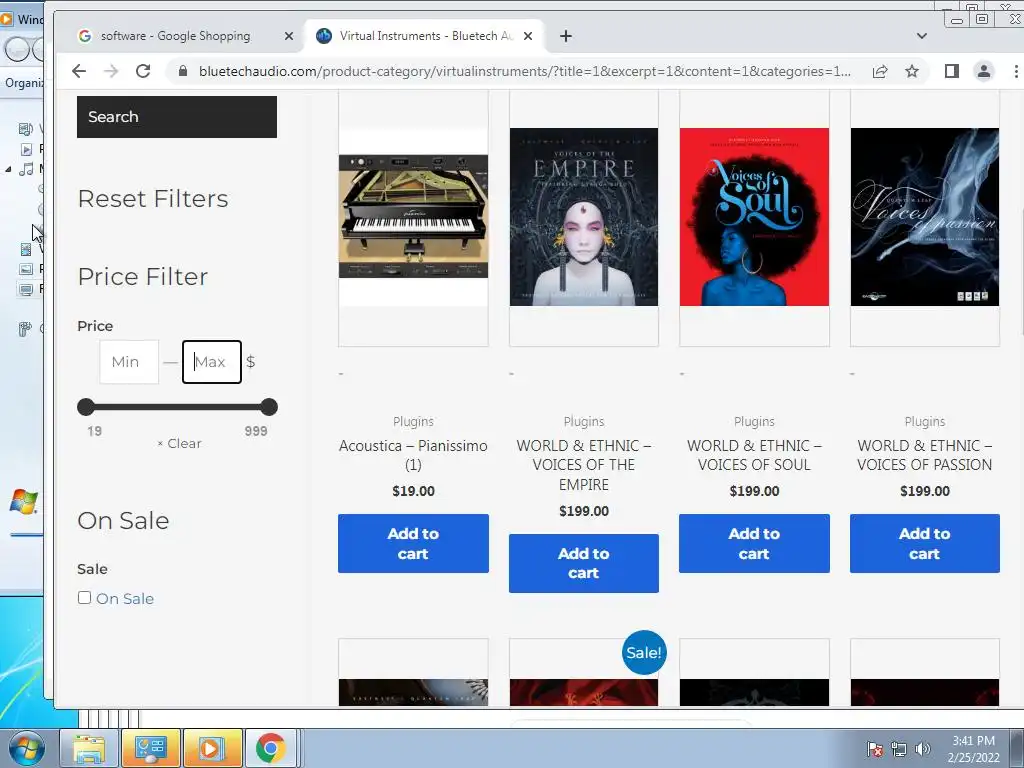The width and height of the screenshot is (1024, 768).
Task: Click the Reset Filters link
Action: (x=153, y=199)
